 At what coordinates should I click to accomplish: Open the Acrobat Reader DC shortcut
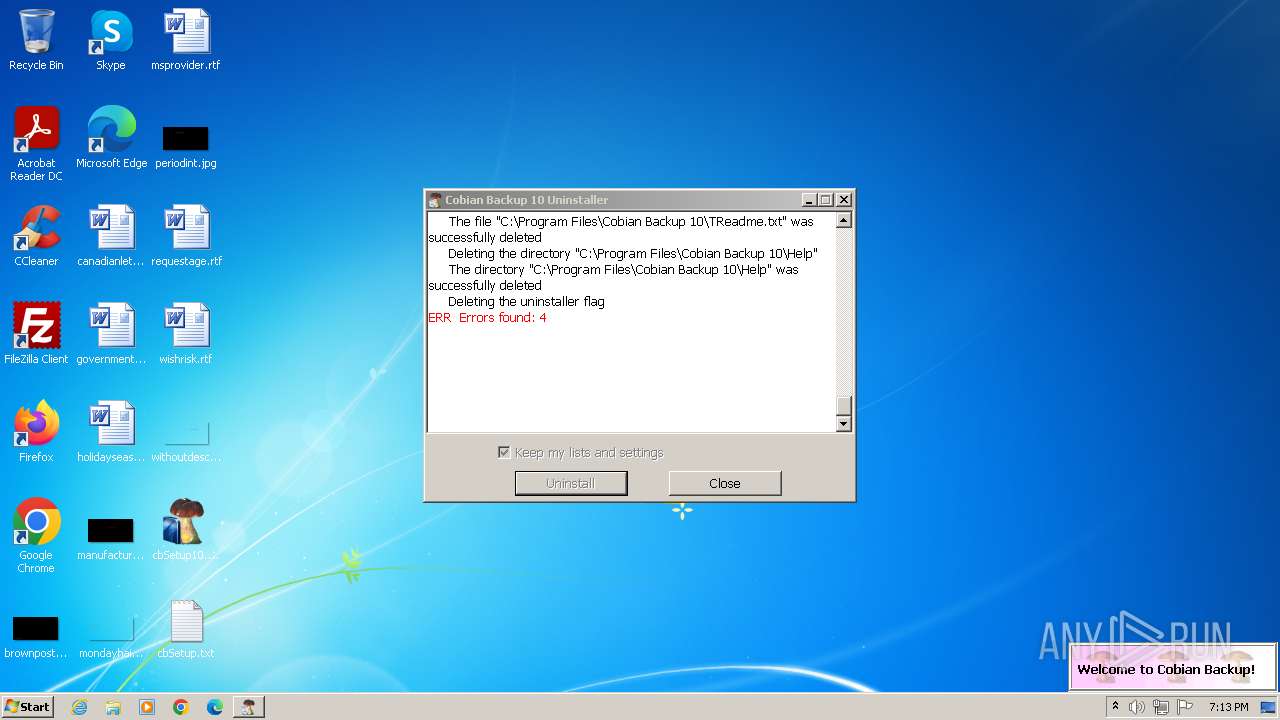point(36,144)
